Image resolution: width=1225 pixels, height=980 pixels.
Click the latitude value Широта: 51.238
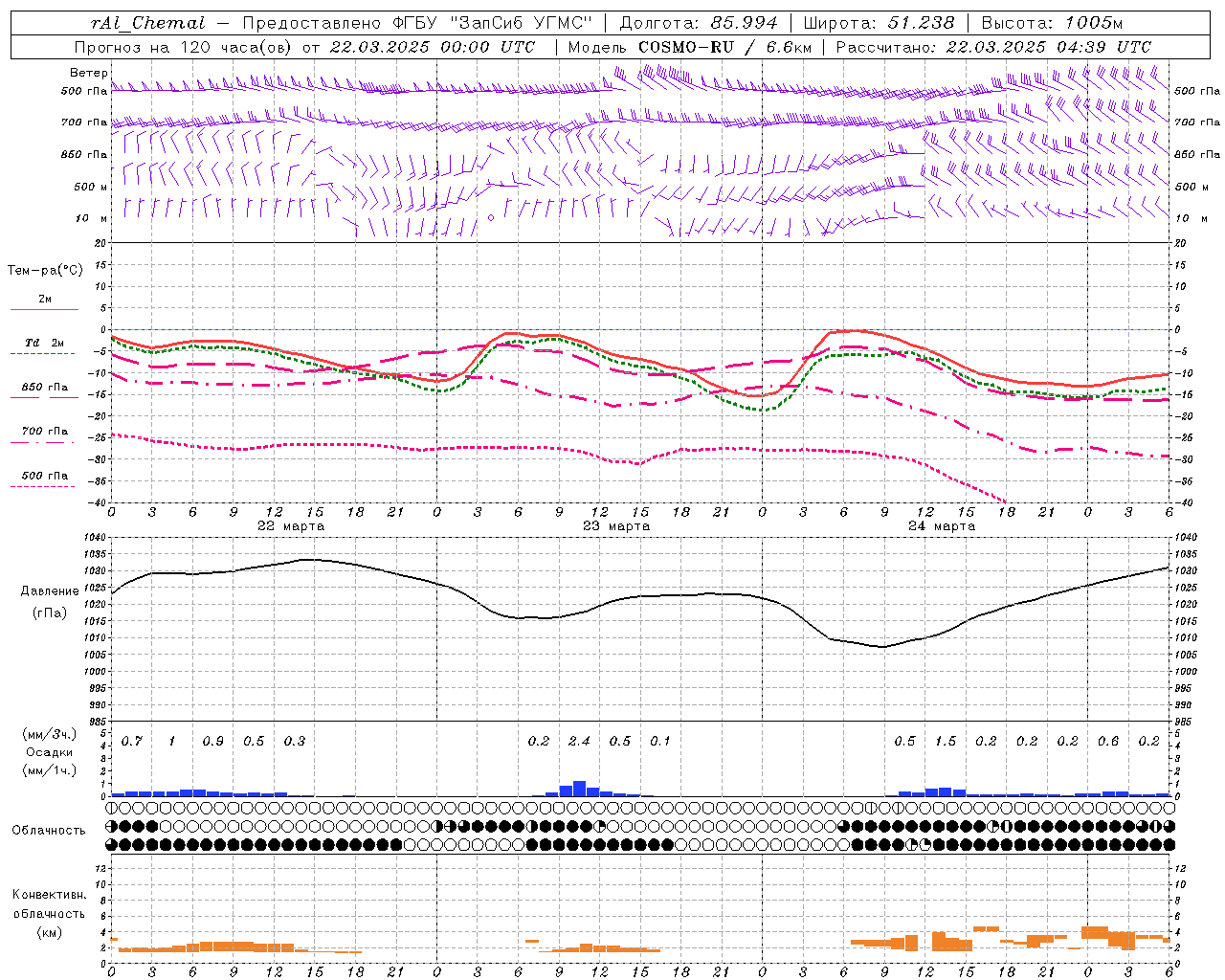[x=879, y=23]
